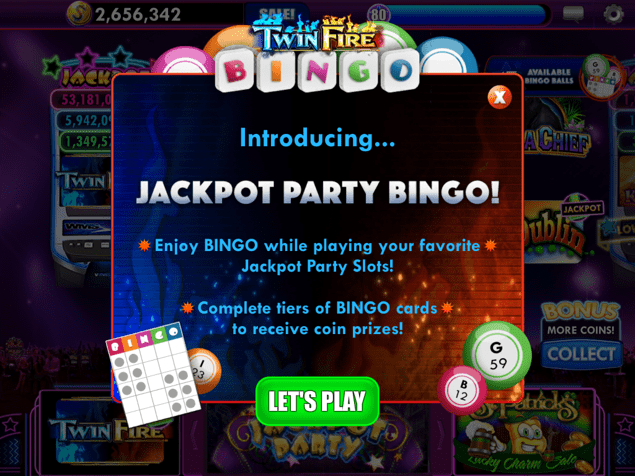
Task: Open the Jackpot Party slot thumbnail
Action: (318, 442)
